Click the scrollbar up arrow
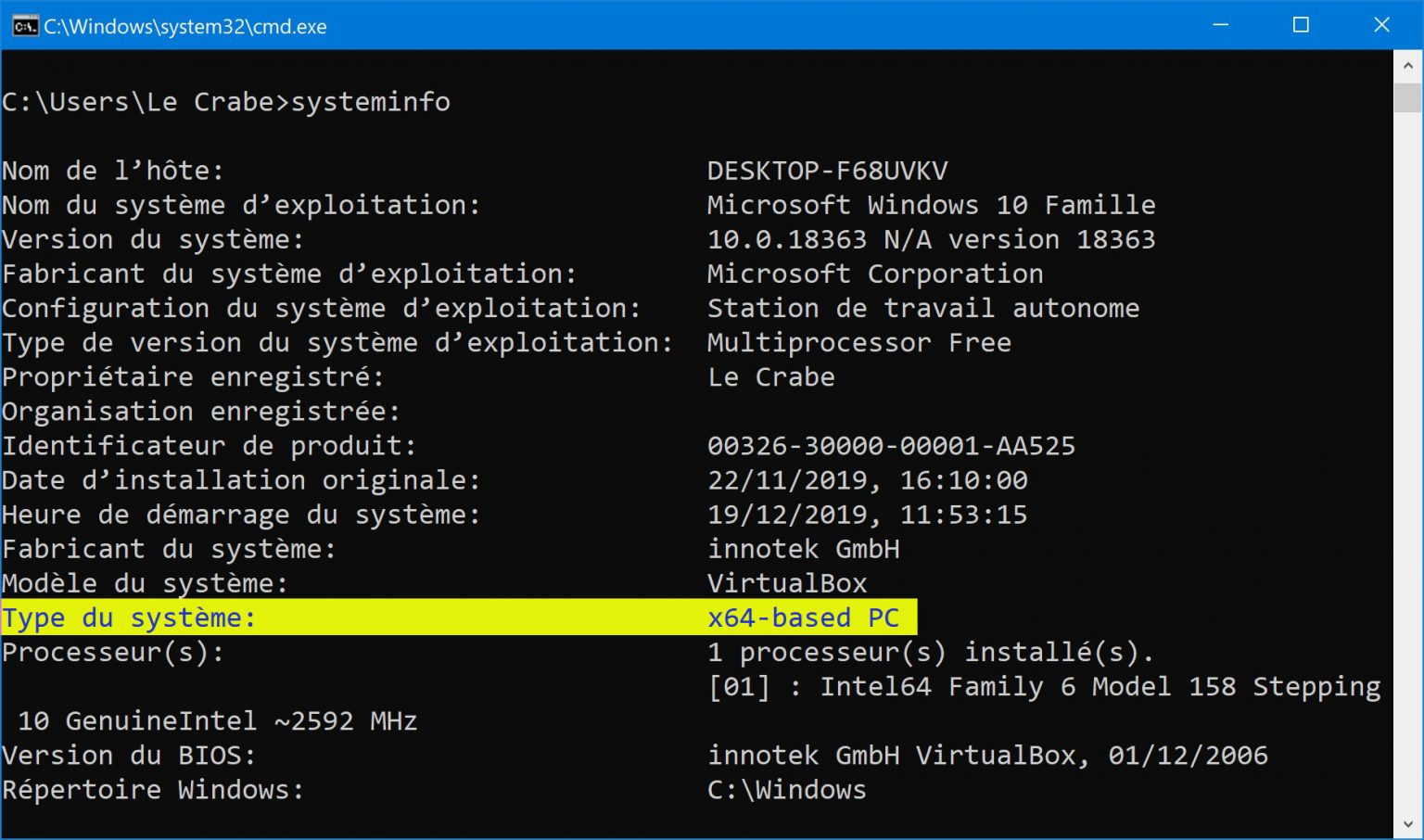Viewport: 1424px width, 840px height. click(x=1407, y=65)
